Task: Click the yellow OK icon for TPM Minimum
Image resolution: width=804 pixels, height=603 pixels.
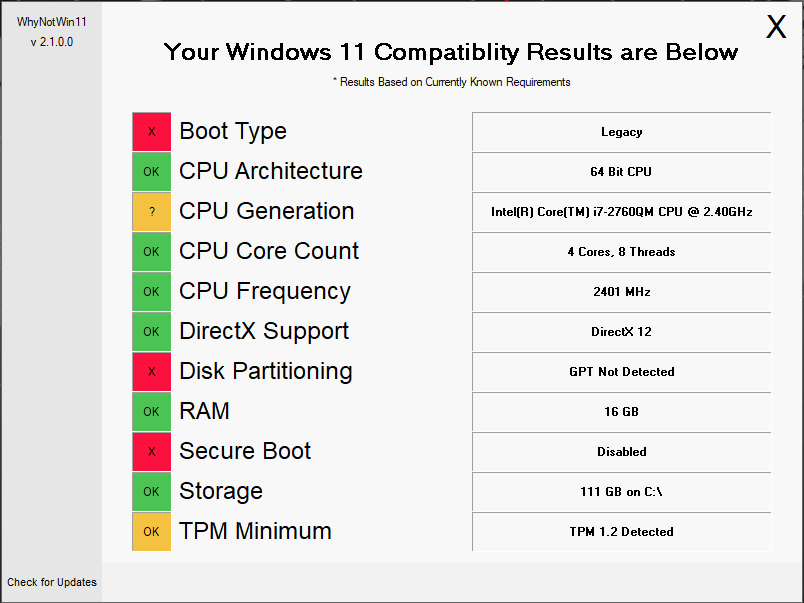Action: (x=151, y=532)
